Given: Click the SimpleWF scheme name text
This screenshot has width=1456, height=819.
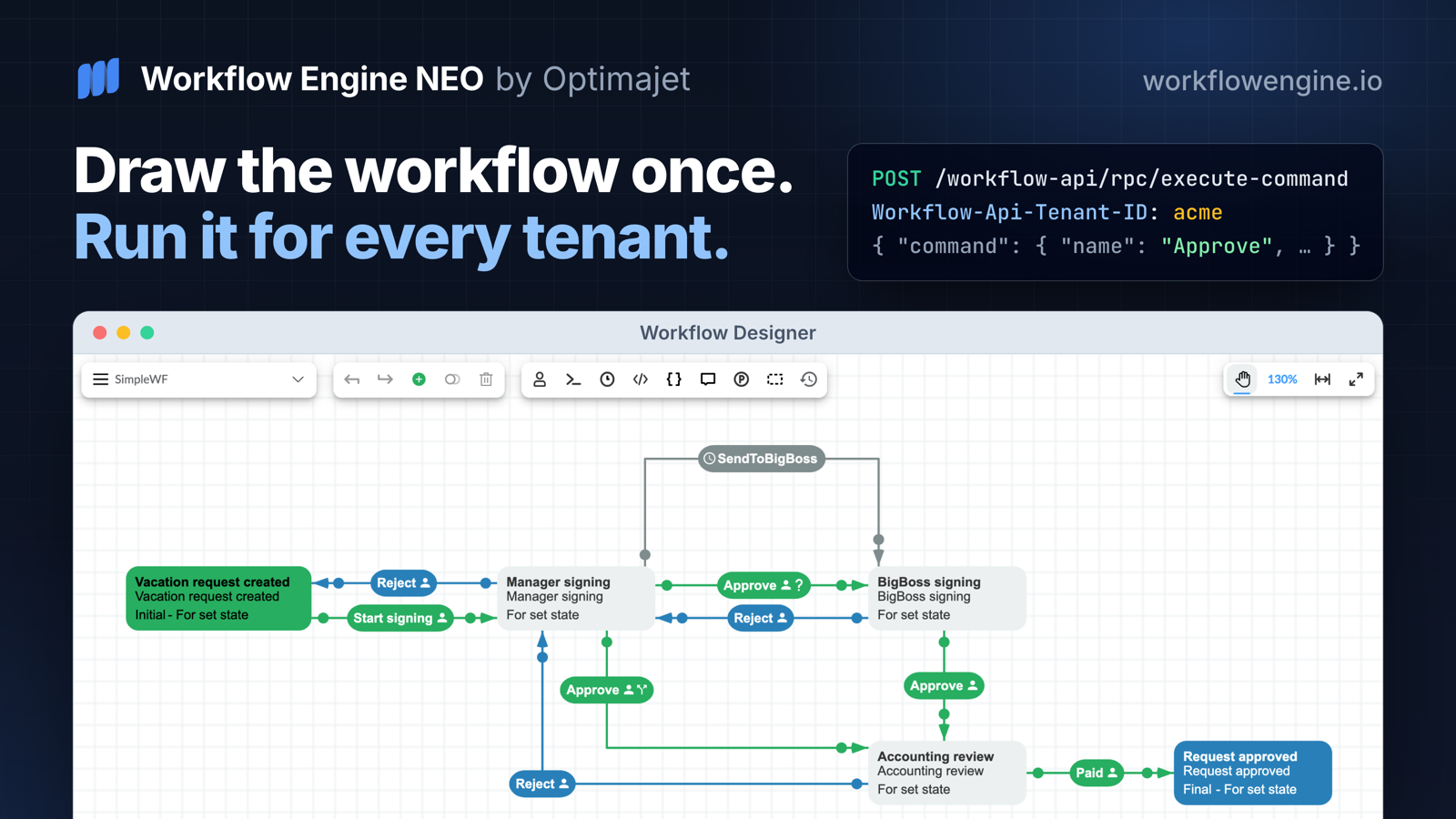Looking at the screenshot, I should tap(141, 379).
